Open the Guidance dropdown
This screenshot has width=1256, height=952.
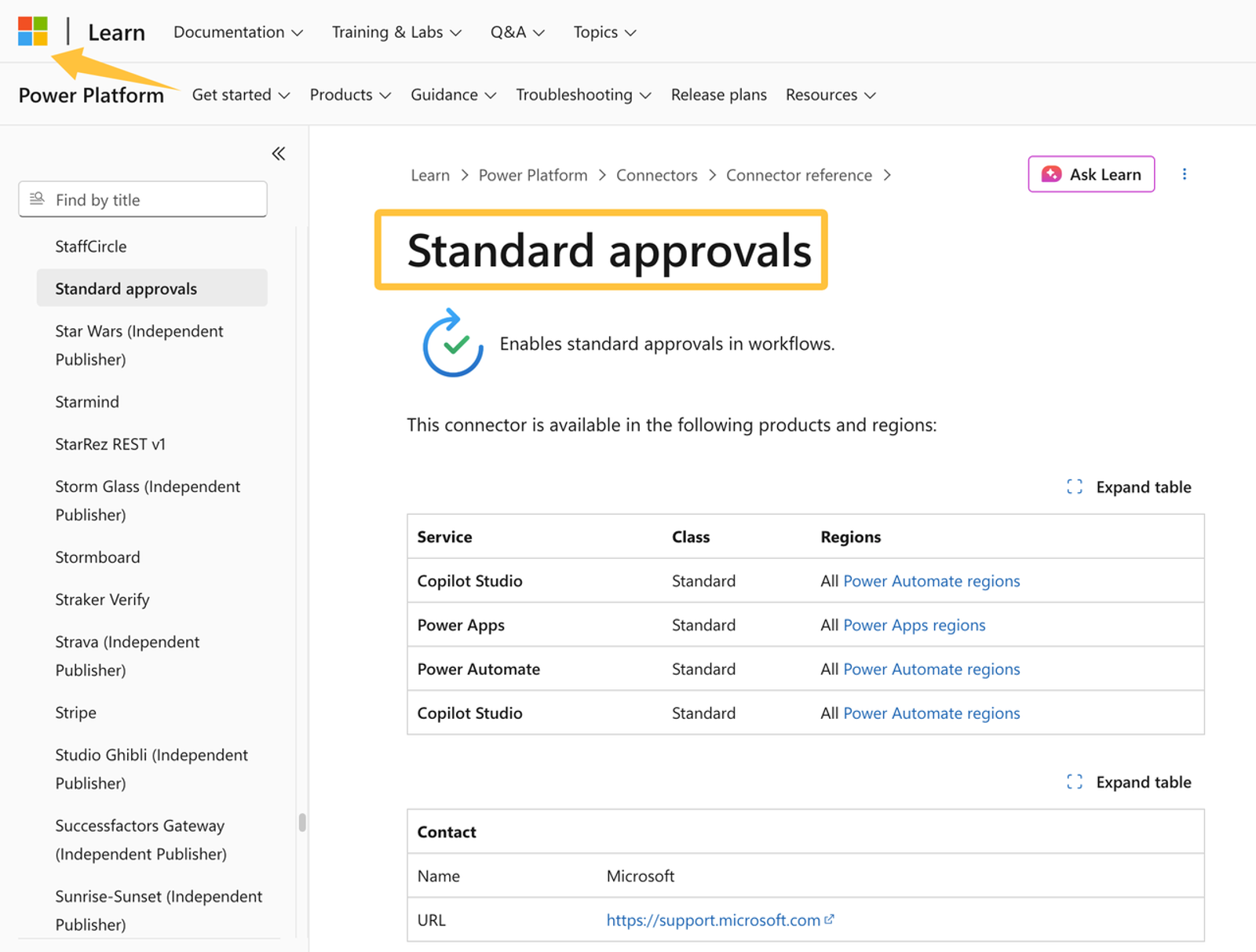click(454, 95)
